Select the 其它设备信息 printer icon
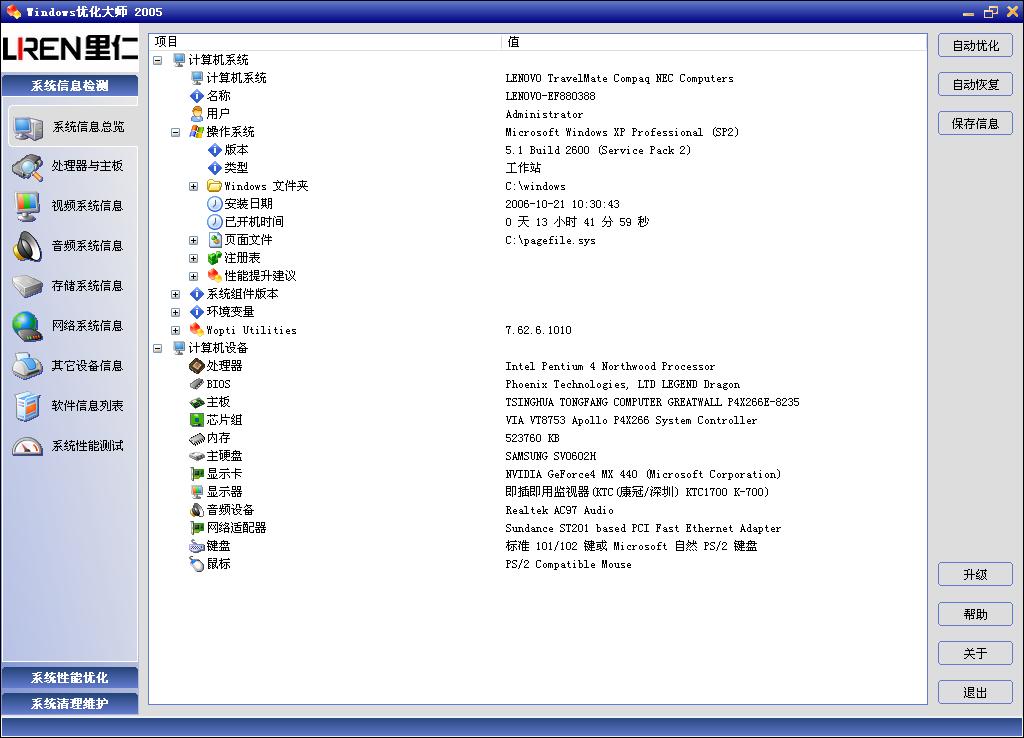The width and height of the screenshot is (1024, 738). tap(27, 366)
